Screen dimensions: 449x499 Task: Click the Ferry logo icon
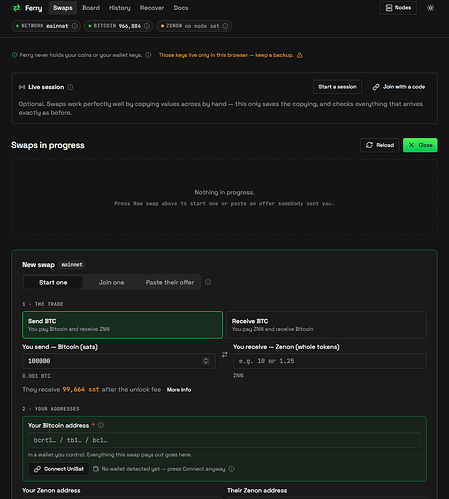[x=16, y=8]
